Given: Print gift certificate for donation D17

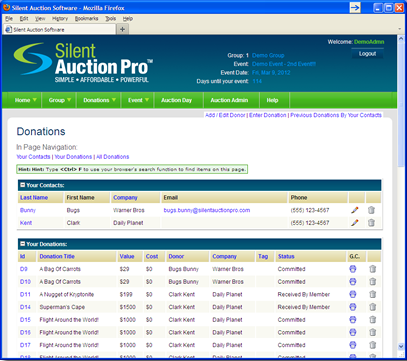Looking at the screenshot, I should 353,345.
